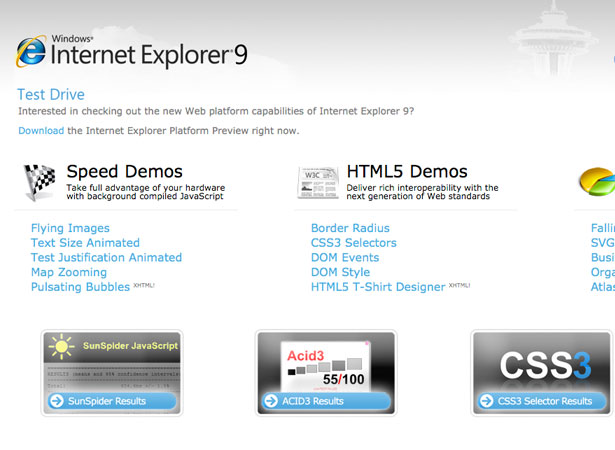Click the XHTML tag beside HTML5 T-Shirt Designer

pos(459,285)
